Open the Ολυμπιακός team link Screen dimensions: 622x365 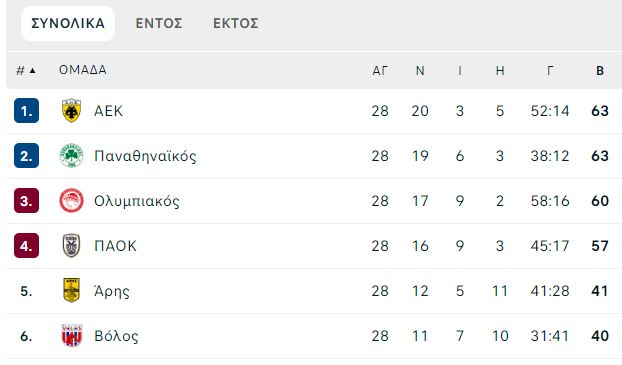(137, 201)
